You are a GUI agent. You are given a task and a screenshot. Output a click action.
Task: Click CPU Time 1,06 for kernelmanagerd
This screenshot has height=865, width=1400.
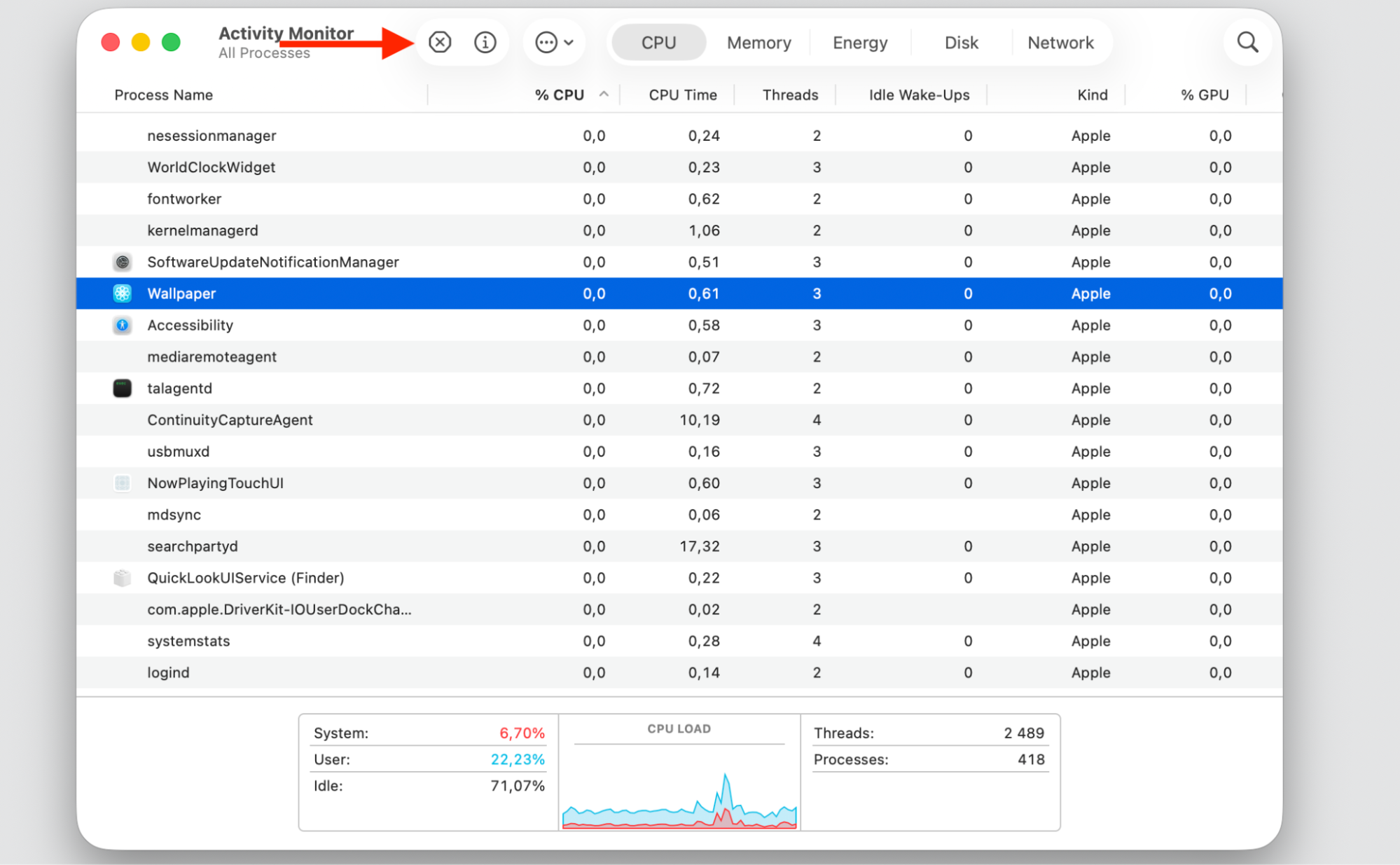coord(704,230)
